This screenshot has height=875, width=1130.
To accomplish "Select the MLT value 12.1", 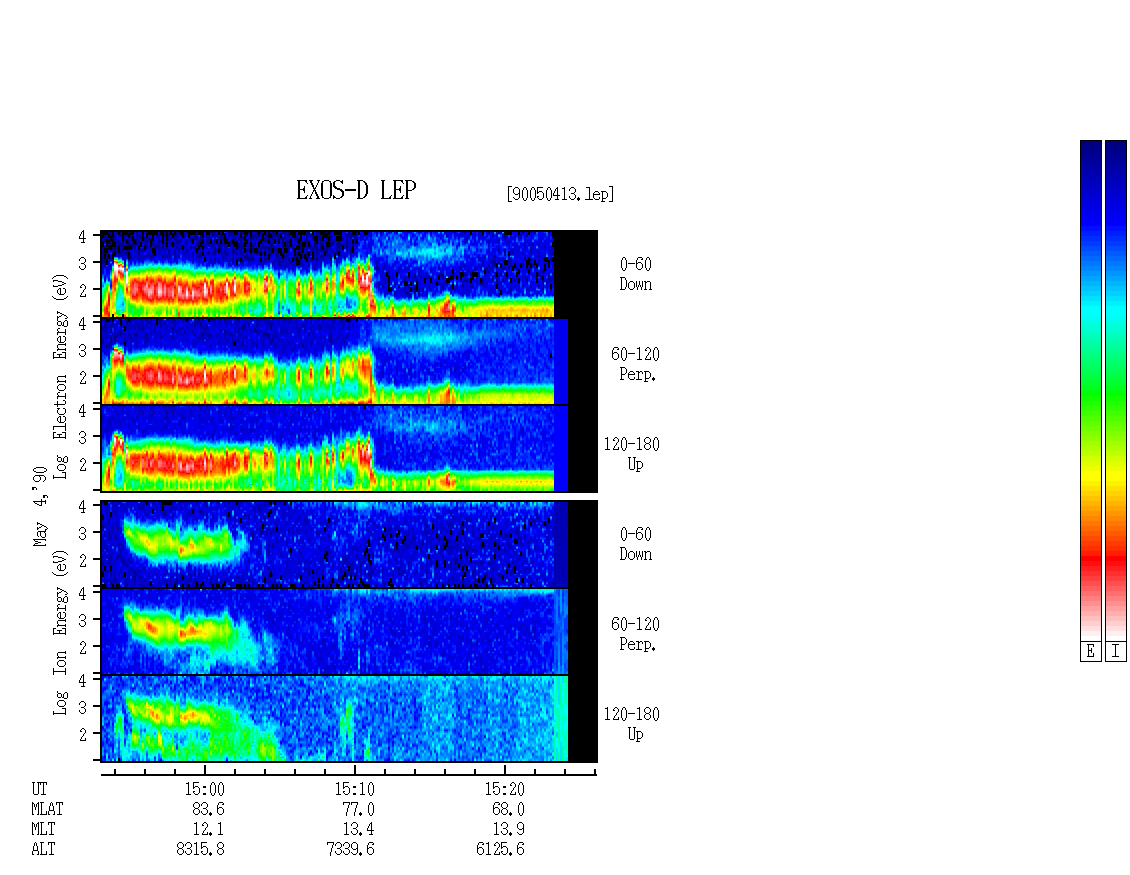I will click(x=208, y=830).
